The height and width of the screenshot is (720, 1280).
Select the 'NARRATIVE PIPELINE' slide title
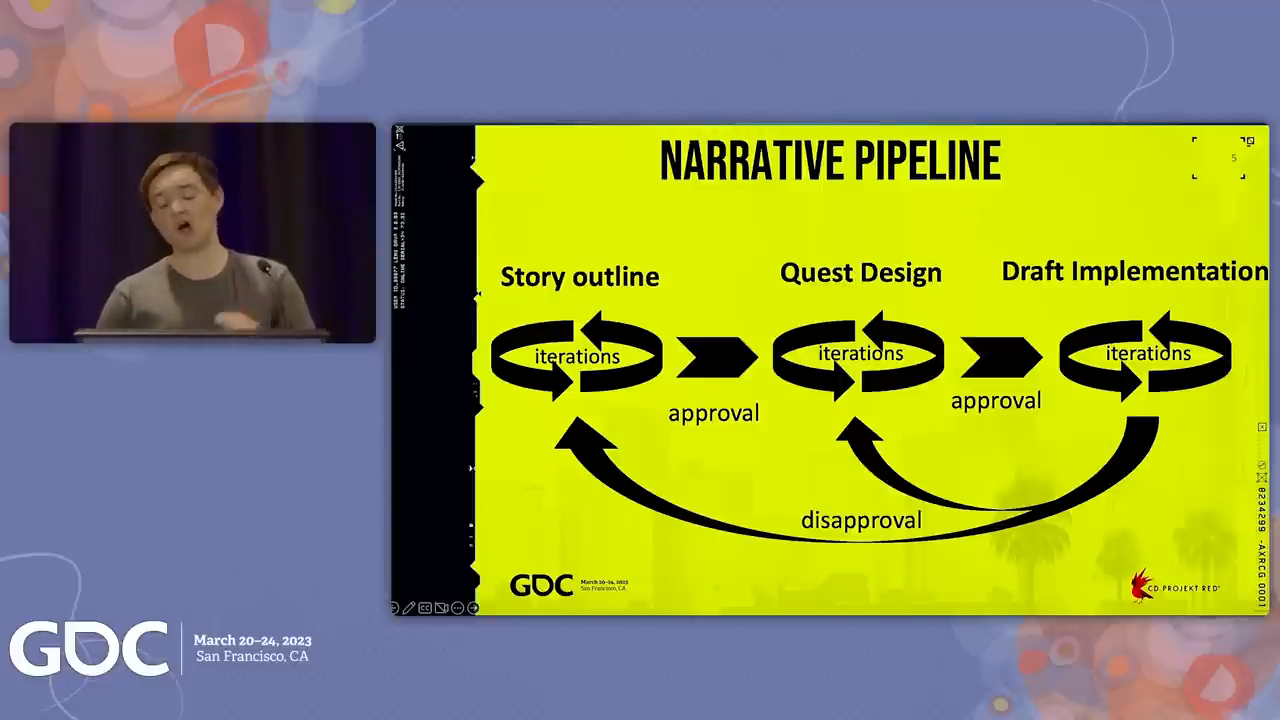pos(830,160)
